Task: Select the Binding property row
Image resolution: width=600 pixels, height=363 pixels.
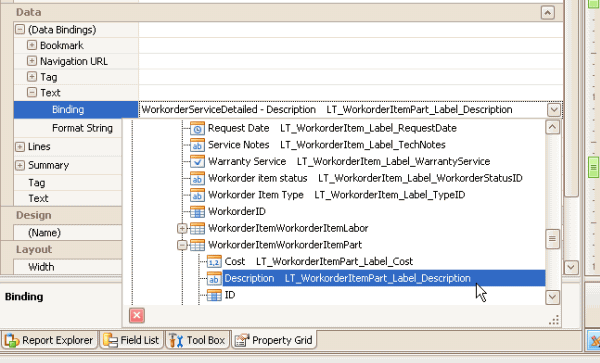Action: click(x=76, y=110)
